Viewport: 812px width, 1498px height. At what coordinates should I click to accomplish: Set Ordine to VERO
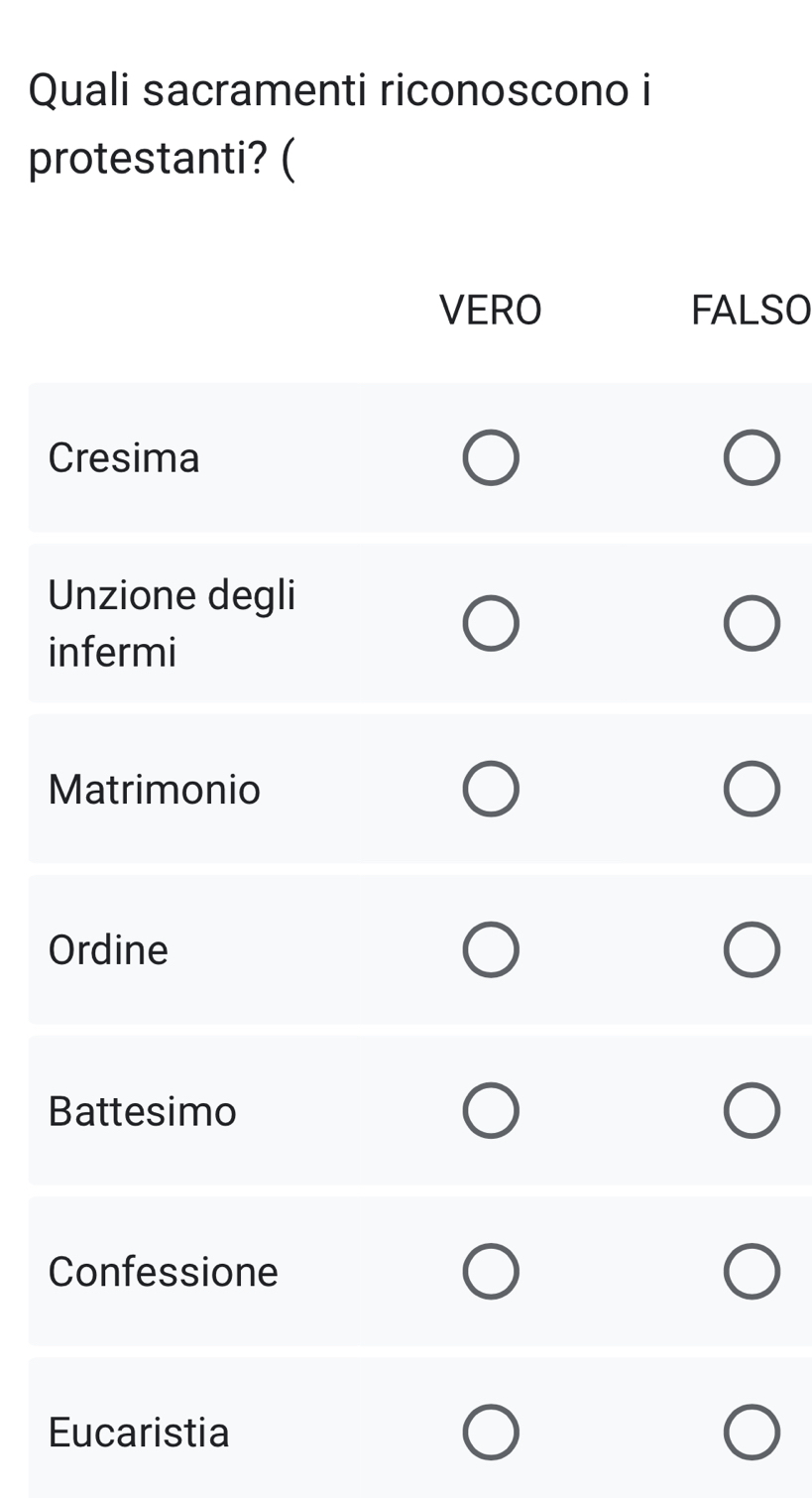[491, 949]
